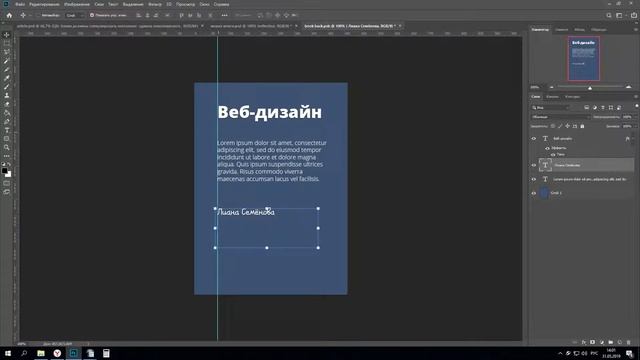Open the blend mode dropdown in Layers

561,117
